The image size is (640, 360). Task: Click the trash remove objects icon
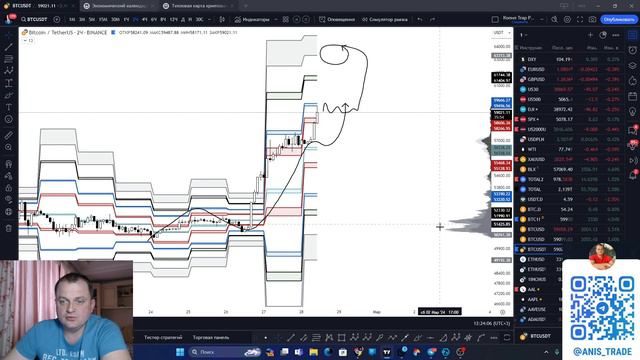coord(9,228)
